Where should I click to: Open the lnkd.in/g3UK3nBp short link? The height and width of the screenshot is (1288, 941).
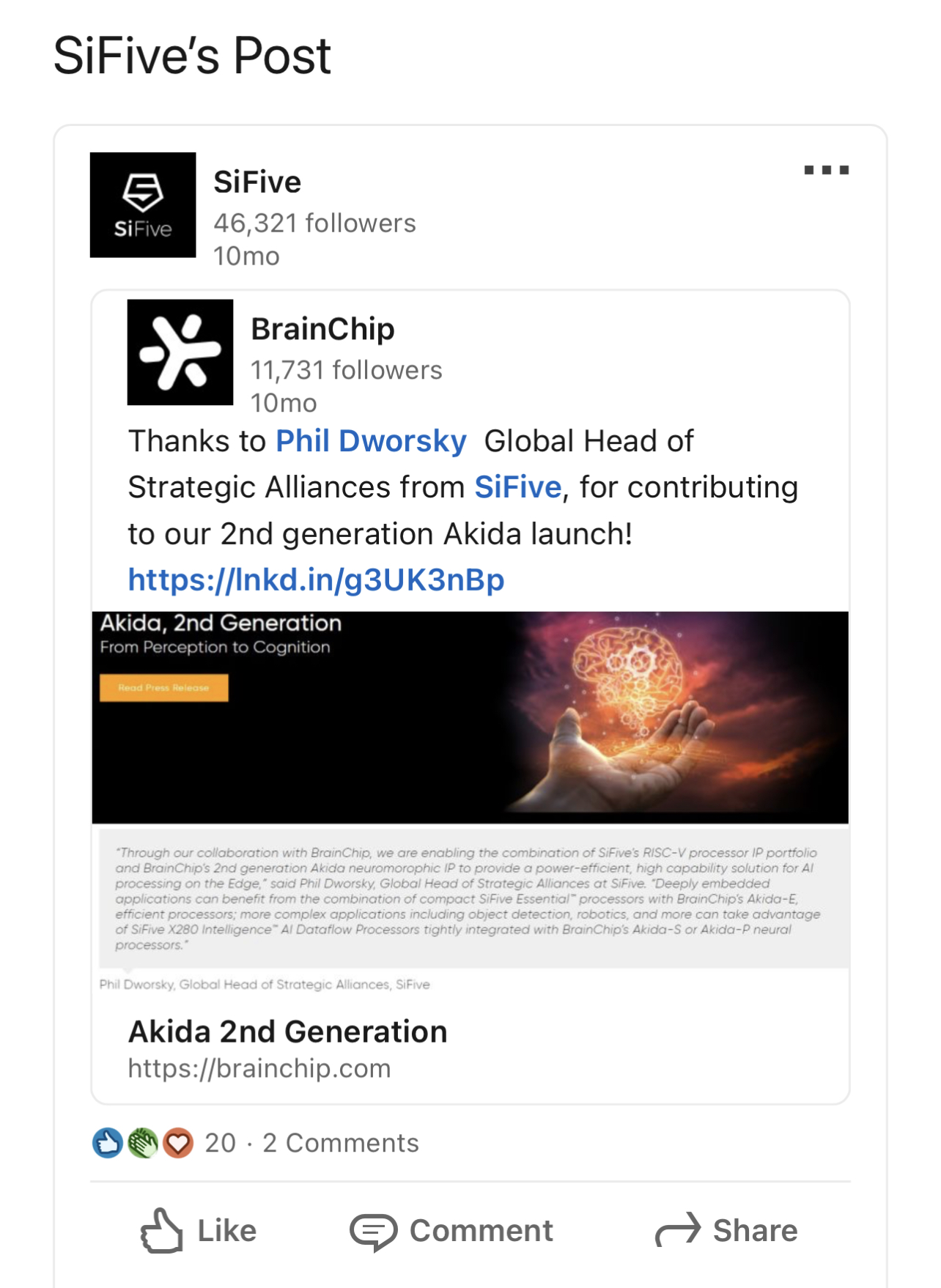point(316,580)
